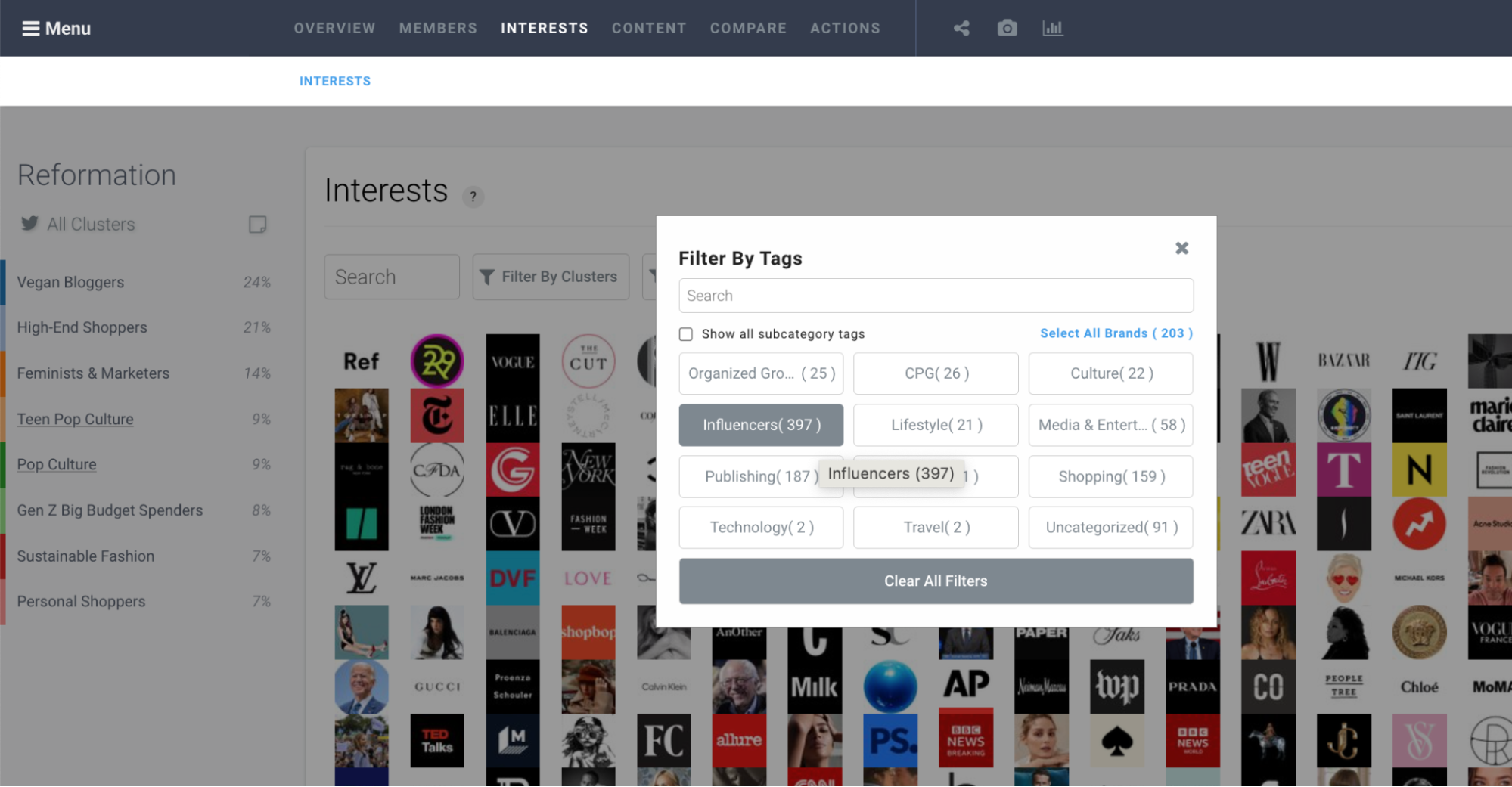1512x787 pixels.
Task: Select the allure brand tile
Action: coord(739,740)
